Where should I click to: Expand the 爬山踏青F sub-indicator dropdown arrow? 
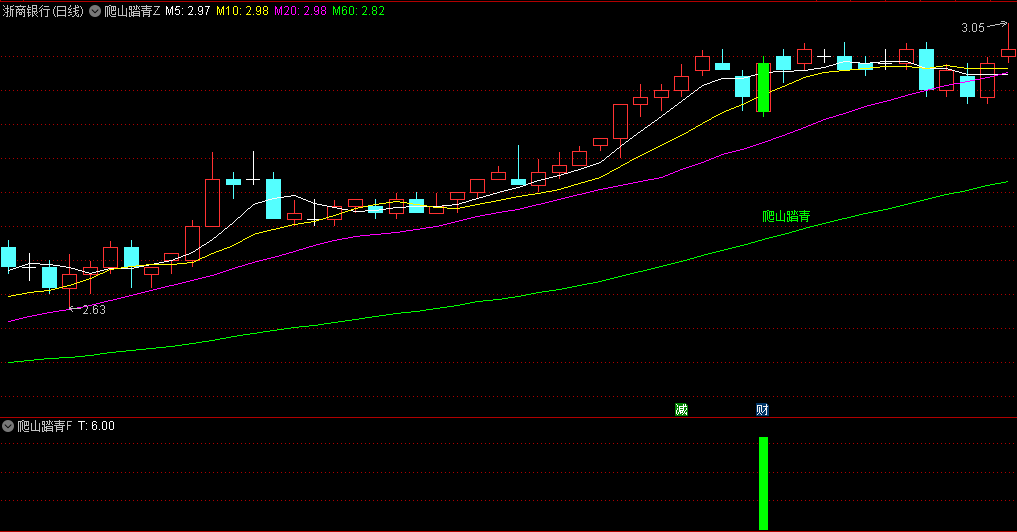click(8, 426)
